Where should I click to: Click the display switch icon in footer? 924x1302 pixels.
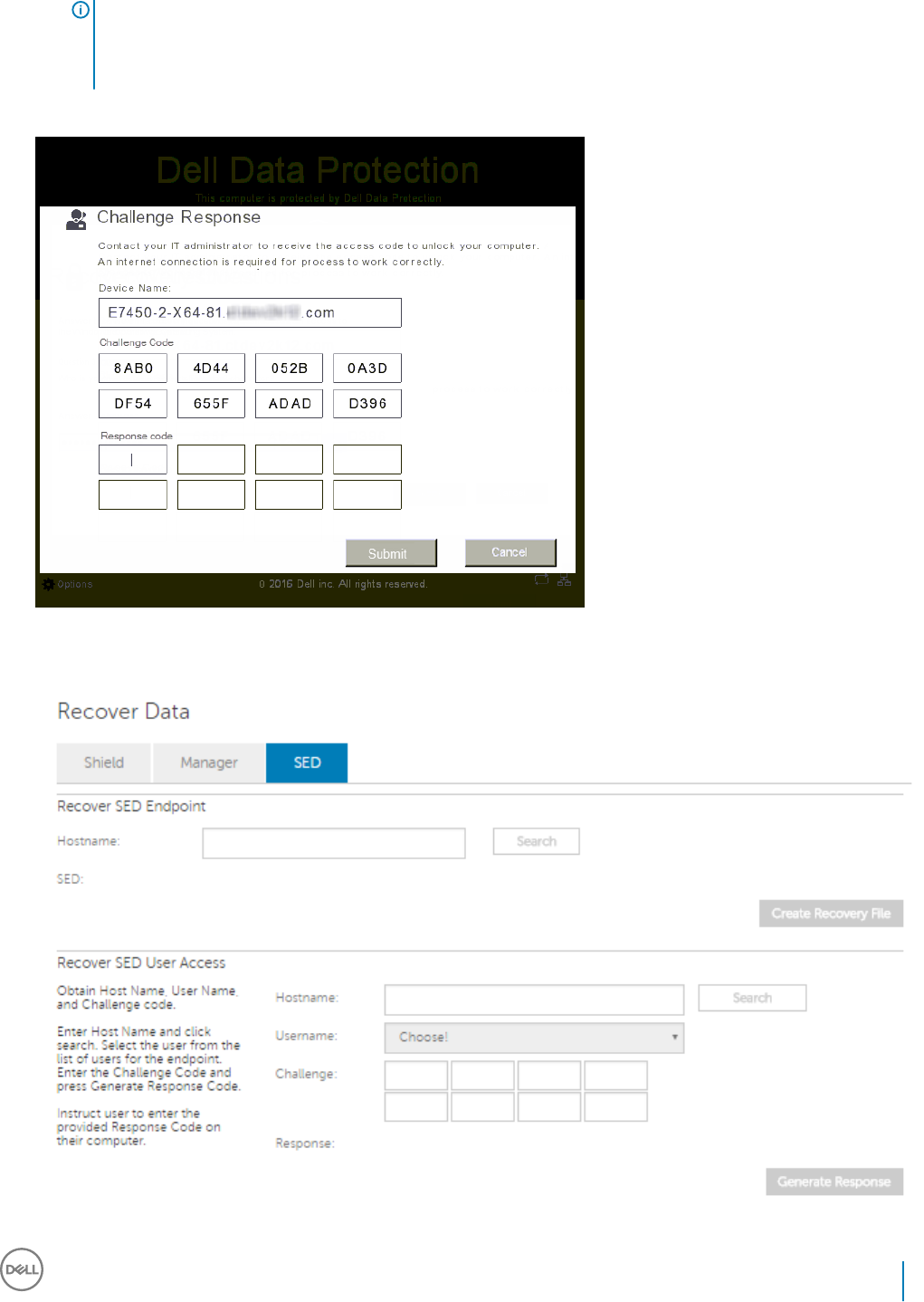pos(541,580)
